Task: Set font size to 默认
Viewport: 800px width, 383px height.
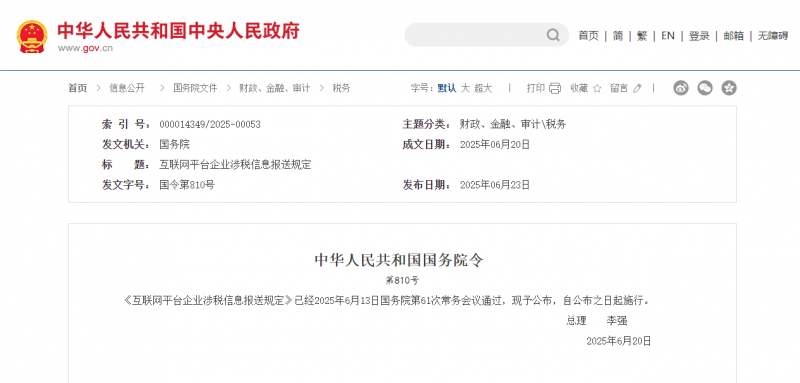Action: [x=447, y=88]
